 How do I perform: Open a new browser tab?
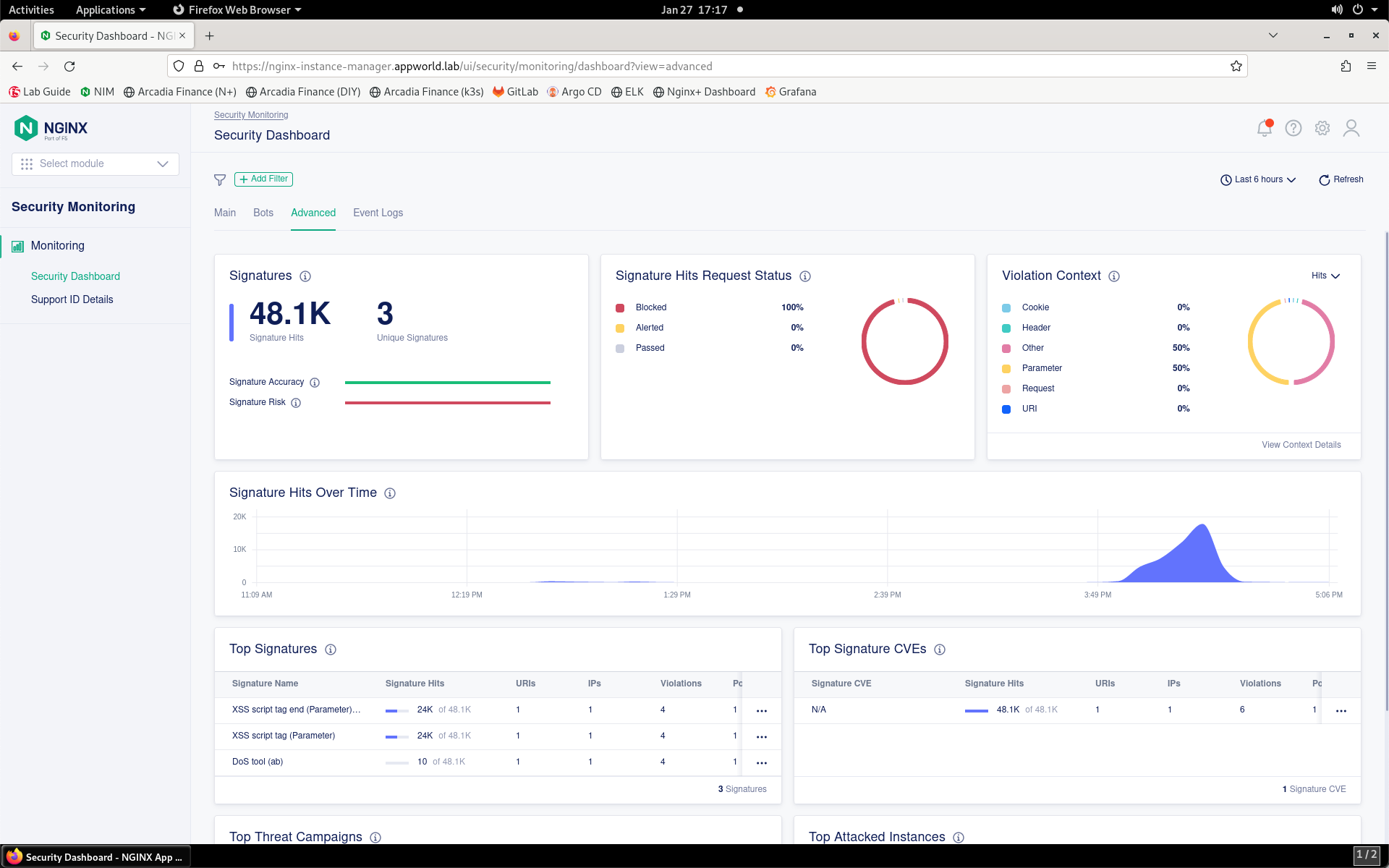point(209,36)
